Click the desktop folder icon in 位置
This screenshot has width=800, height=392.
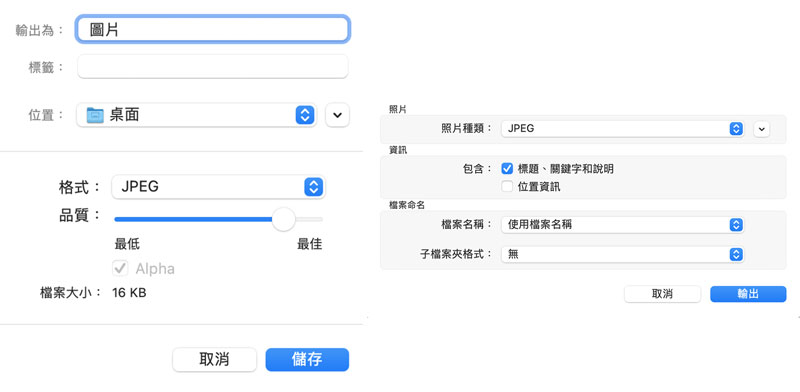pos(95,115)
